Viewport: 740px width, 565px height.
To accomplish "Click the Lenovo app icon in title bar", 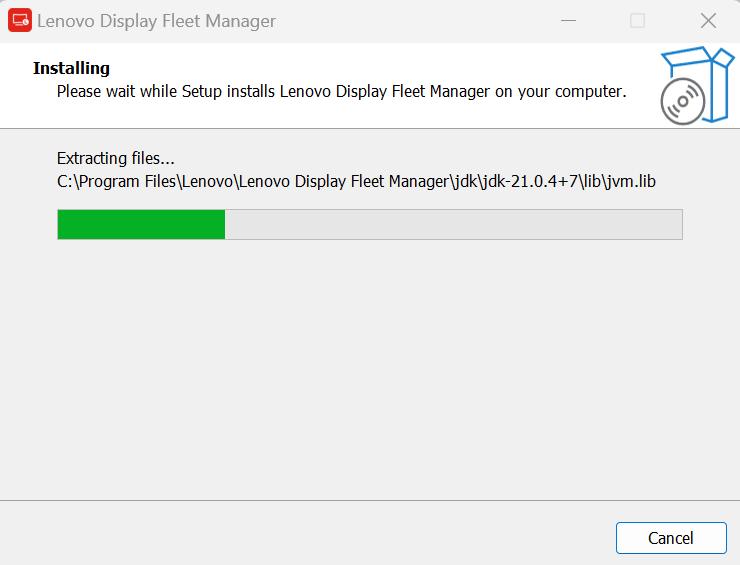I will click(20, 21).
